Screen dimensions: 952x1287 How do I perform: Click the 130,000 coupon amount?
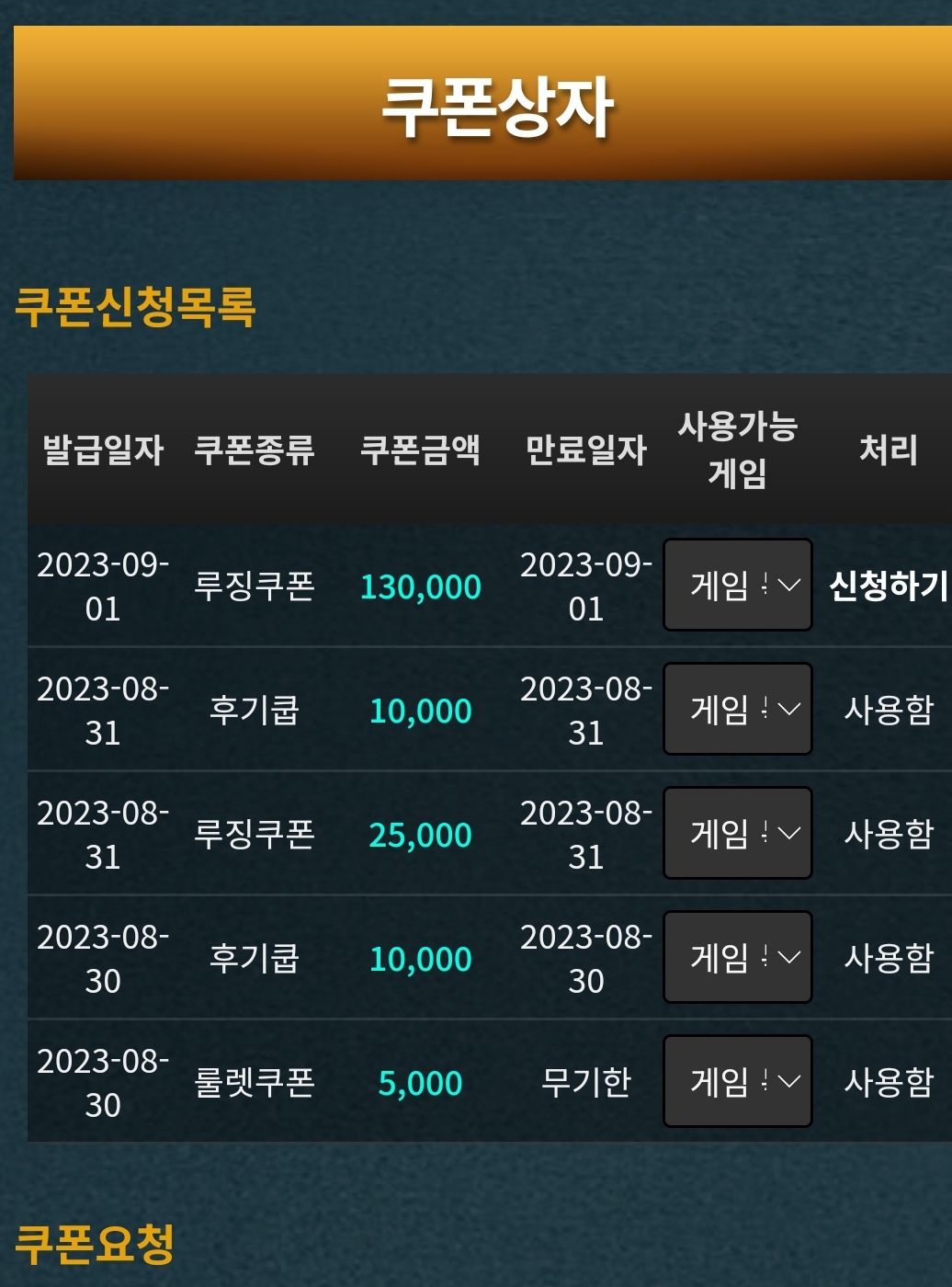coord(420,587)
